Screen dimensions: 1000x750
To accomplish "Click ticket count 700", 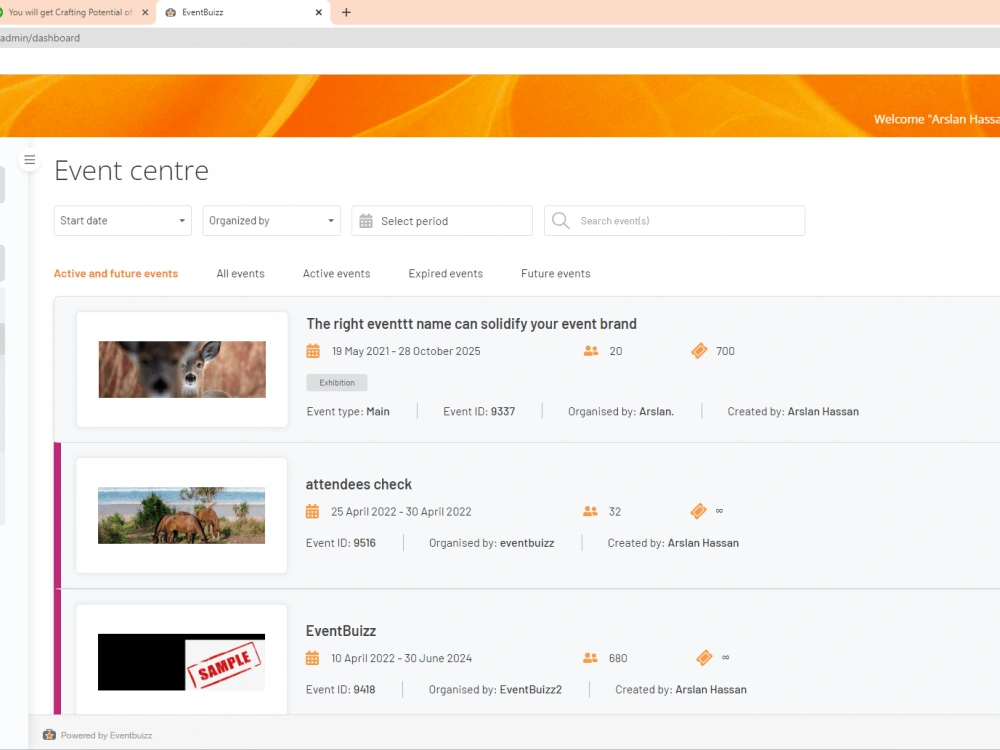I will (x=725, y=351).
